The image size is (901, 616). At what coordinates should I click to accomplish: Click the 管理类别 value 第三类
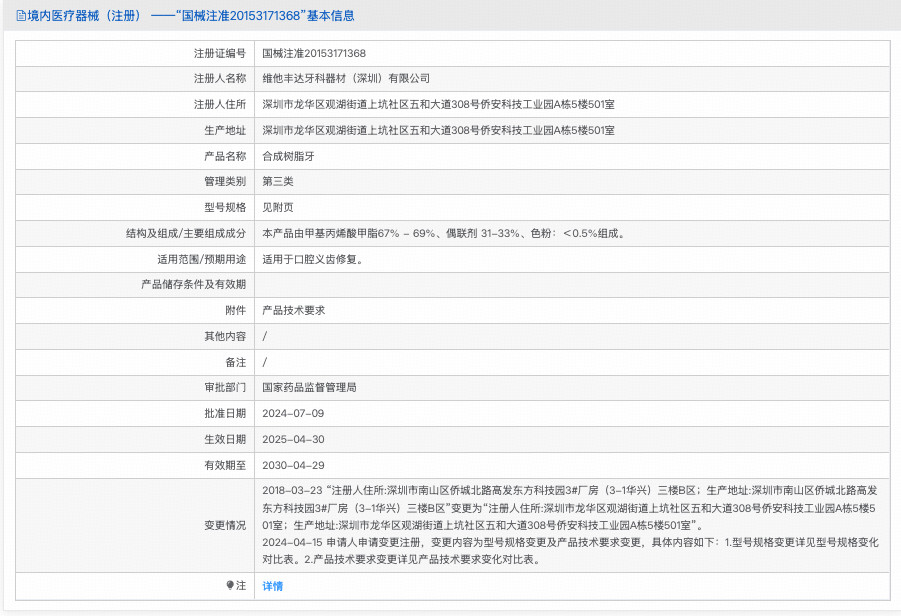(x=275, y=181)
